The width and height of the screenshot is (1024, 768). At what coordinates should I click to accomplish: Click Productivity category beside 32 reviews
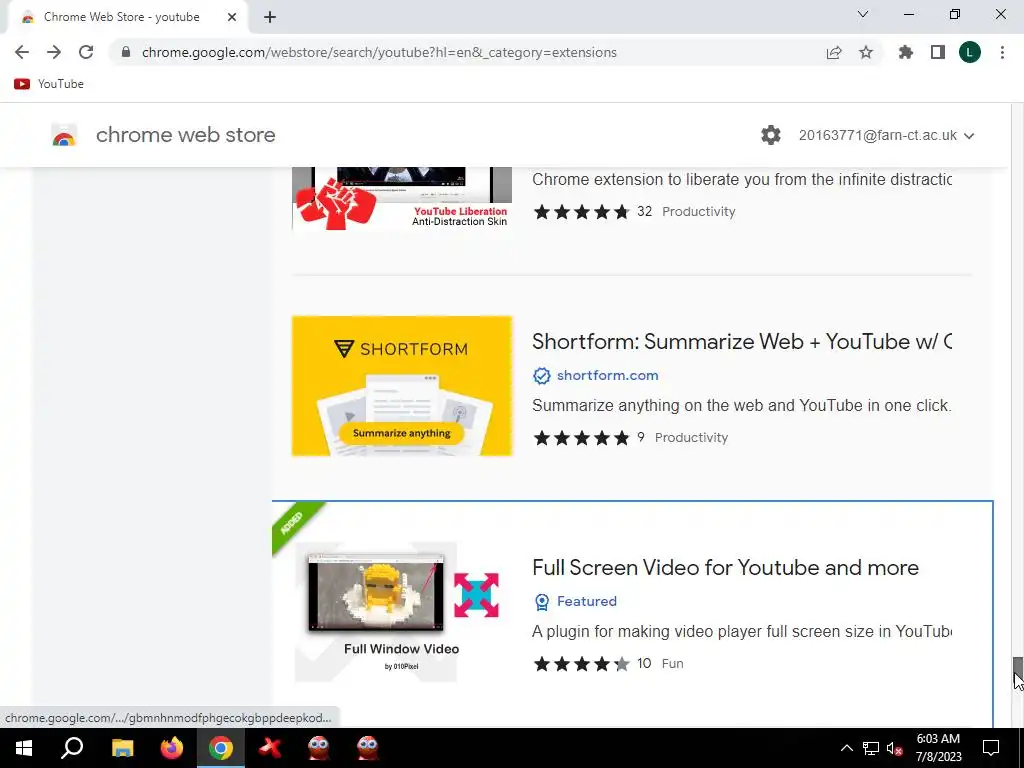698,212
